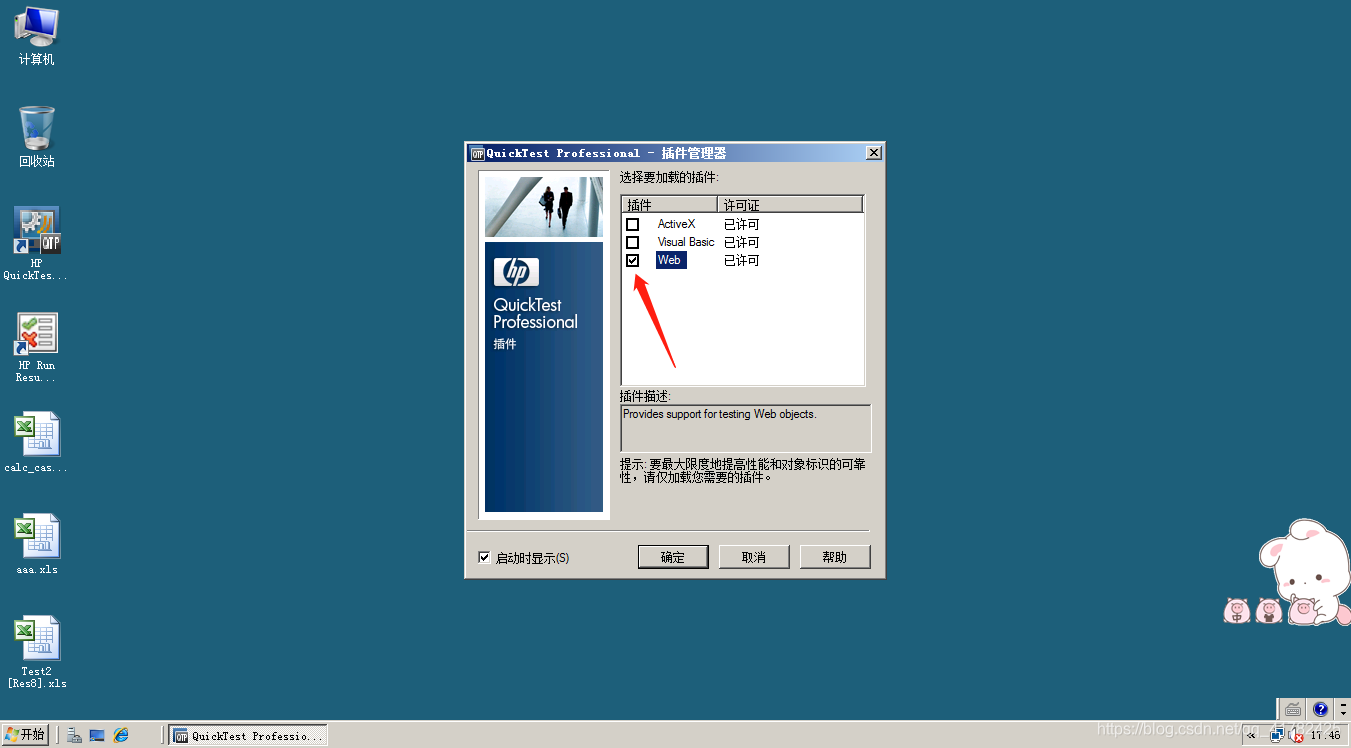Click the QTP icon in dialog title bar
This screenshot has height=748, width=1351.
[x=477, y=153]
